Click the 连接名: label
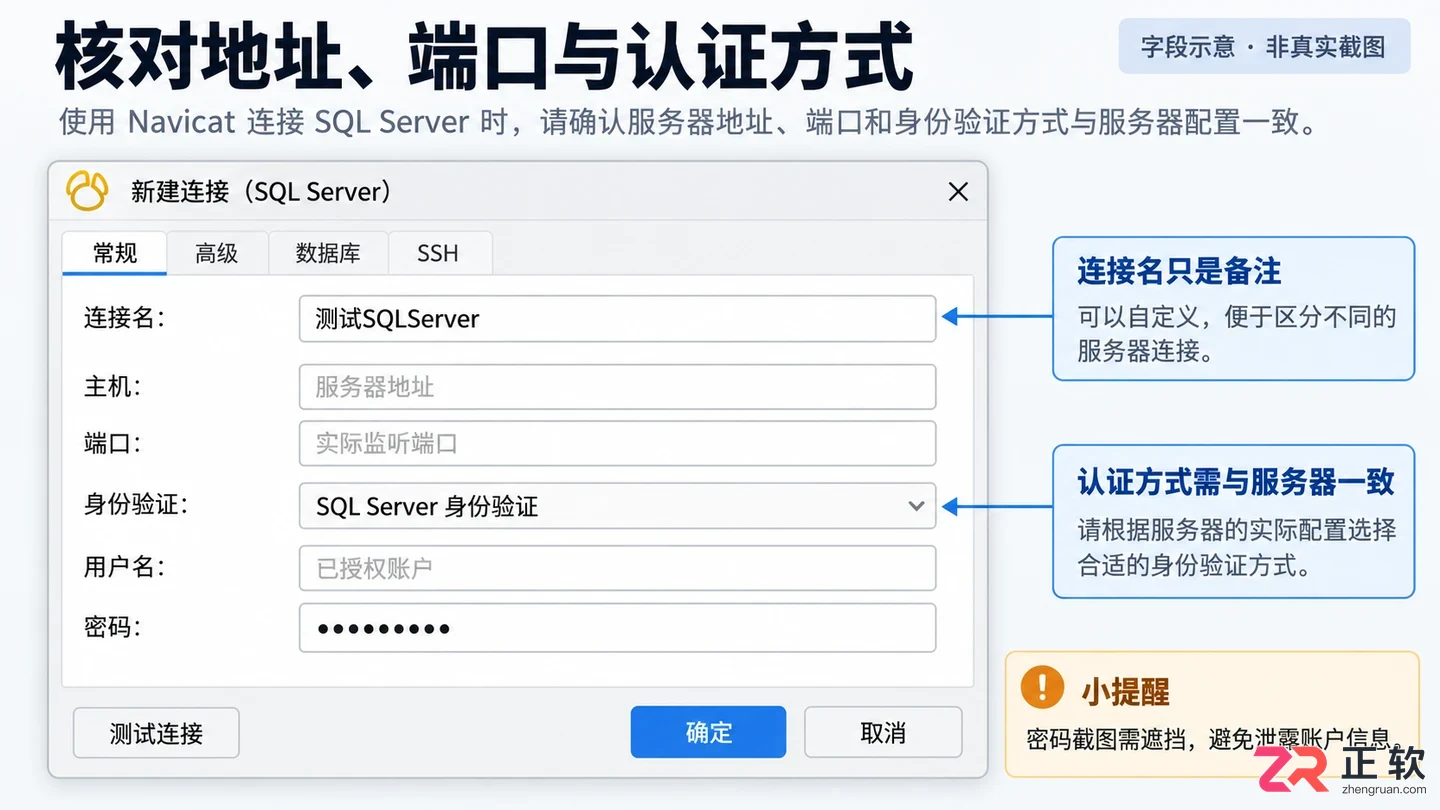Viewport: 1440px width, 810px height. pos(124,318)
